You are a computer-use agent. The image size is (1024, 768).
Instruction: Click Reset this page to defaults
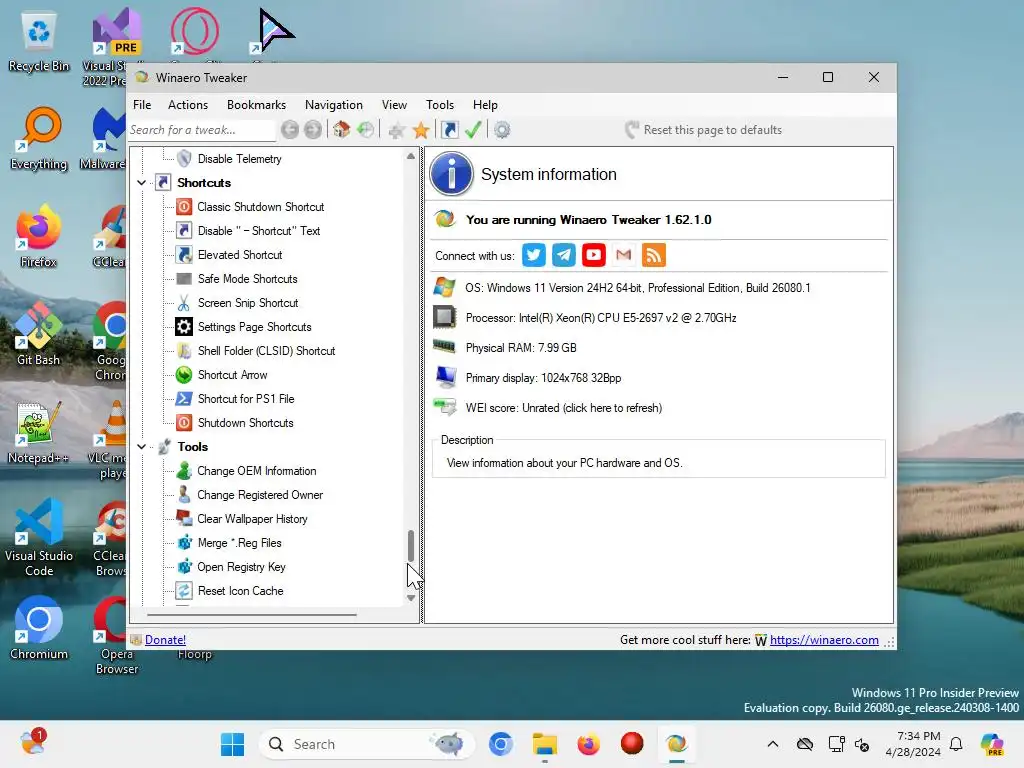(703, 130)
